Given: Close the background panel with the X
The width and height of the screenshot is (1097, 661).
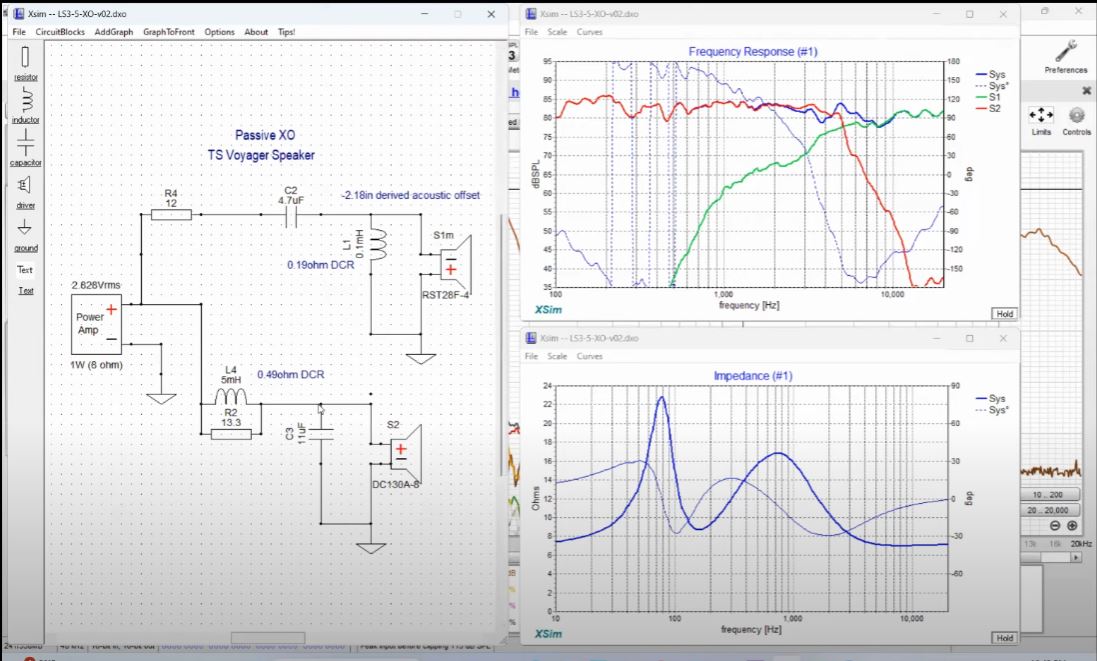Looking at the screenshot, I should (x=1087, y=91).
